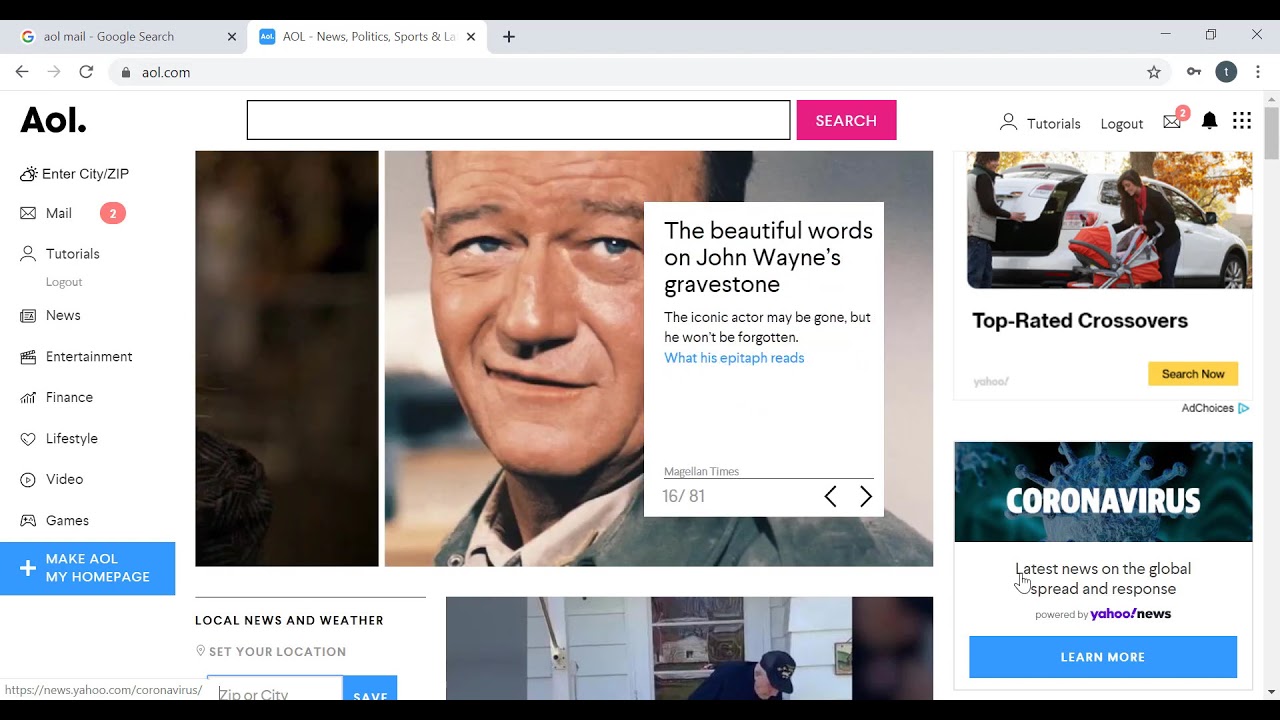This screenshot has height=720, width=1280.
Task: Close the aol mail Google Search tab
Action: pyautogui.click(x=232, y=37)
